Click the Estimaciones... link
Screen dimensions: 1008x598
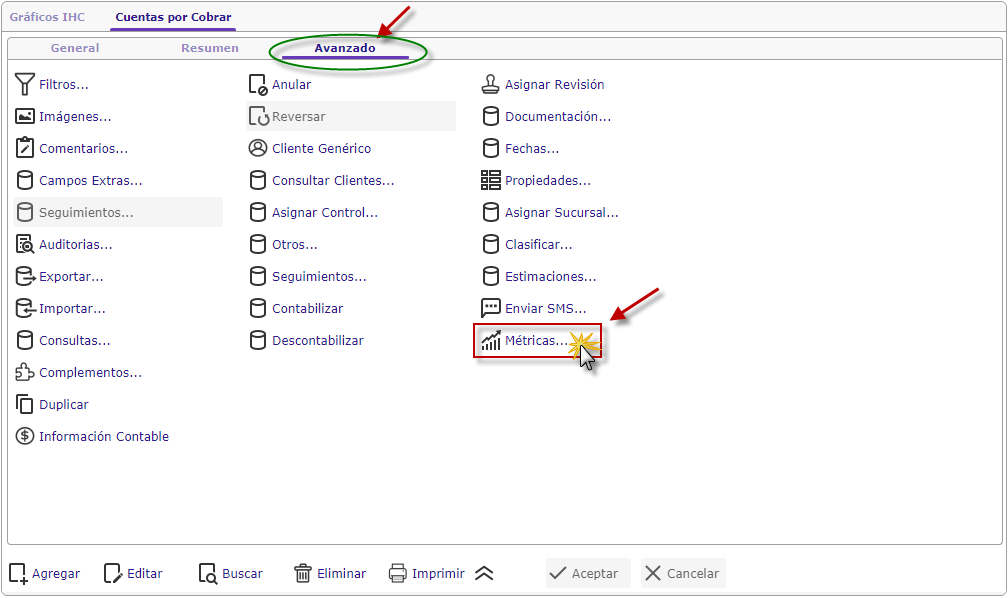click(550, 276)
